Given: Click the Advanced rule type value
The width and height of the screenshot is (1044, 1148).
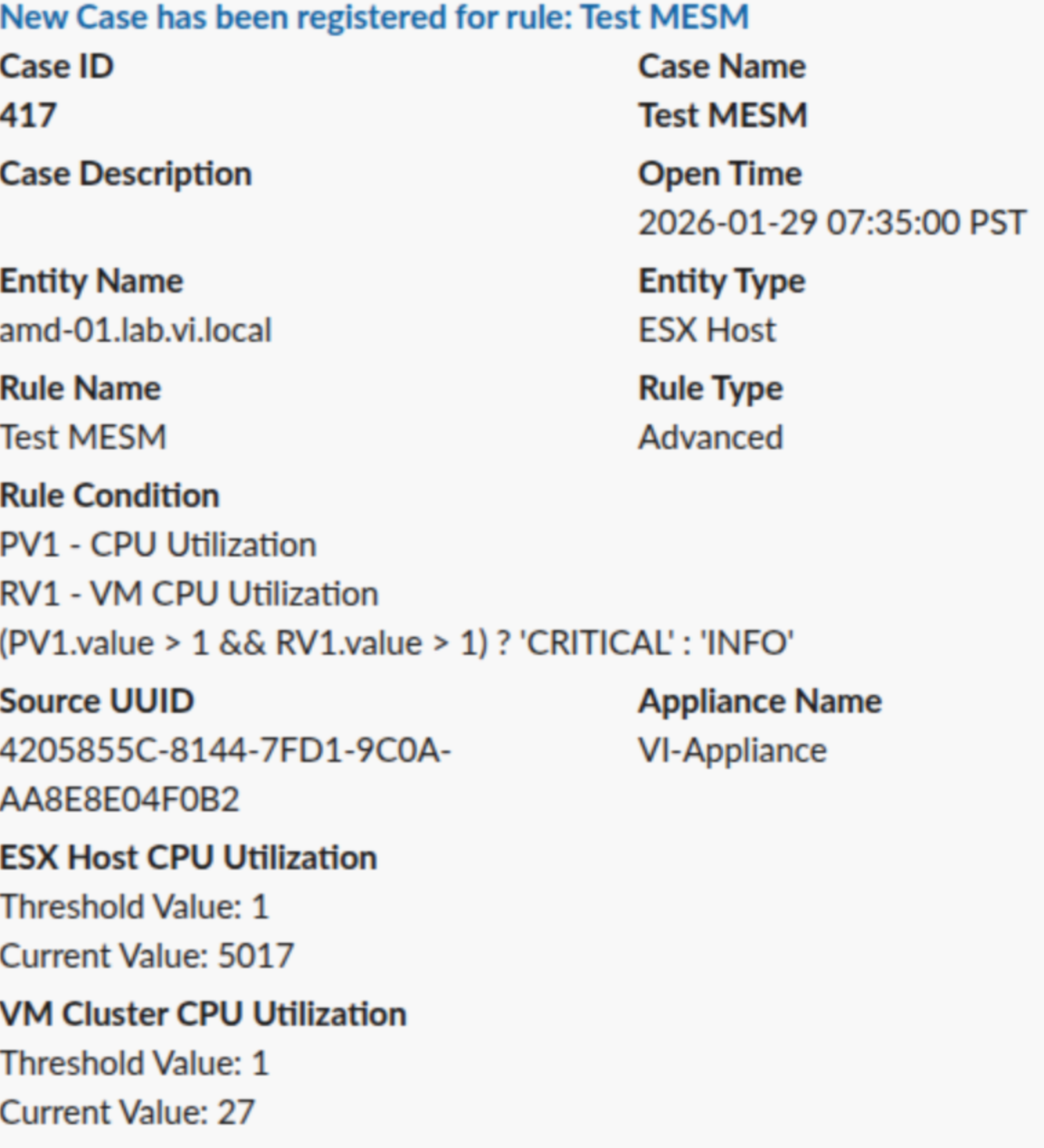Looking at the screenshot, I should tap(710, 438).
